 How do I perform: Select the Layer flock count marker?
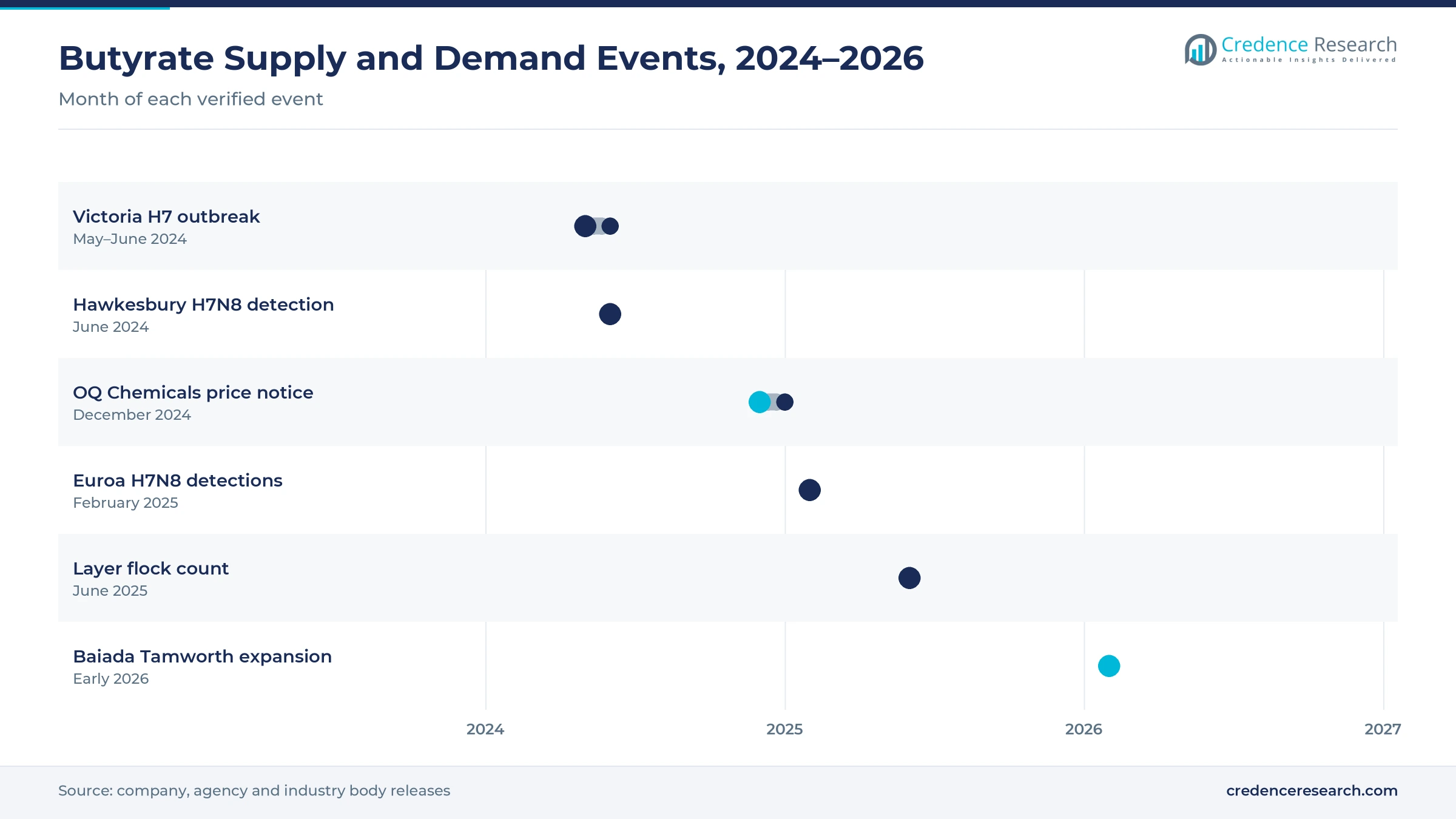(909, 578)
